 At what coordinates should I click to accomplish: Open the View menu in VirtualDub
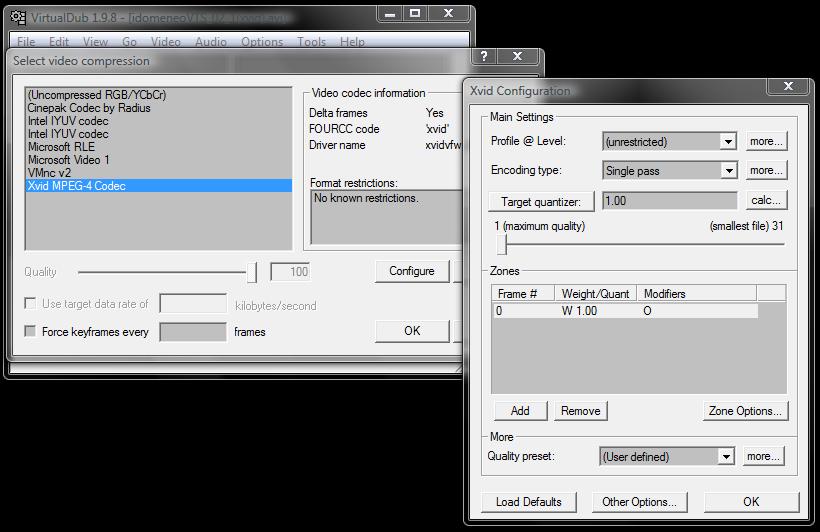(95, 42)
